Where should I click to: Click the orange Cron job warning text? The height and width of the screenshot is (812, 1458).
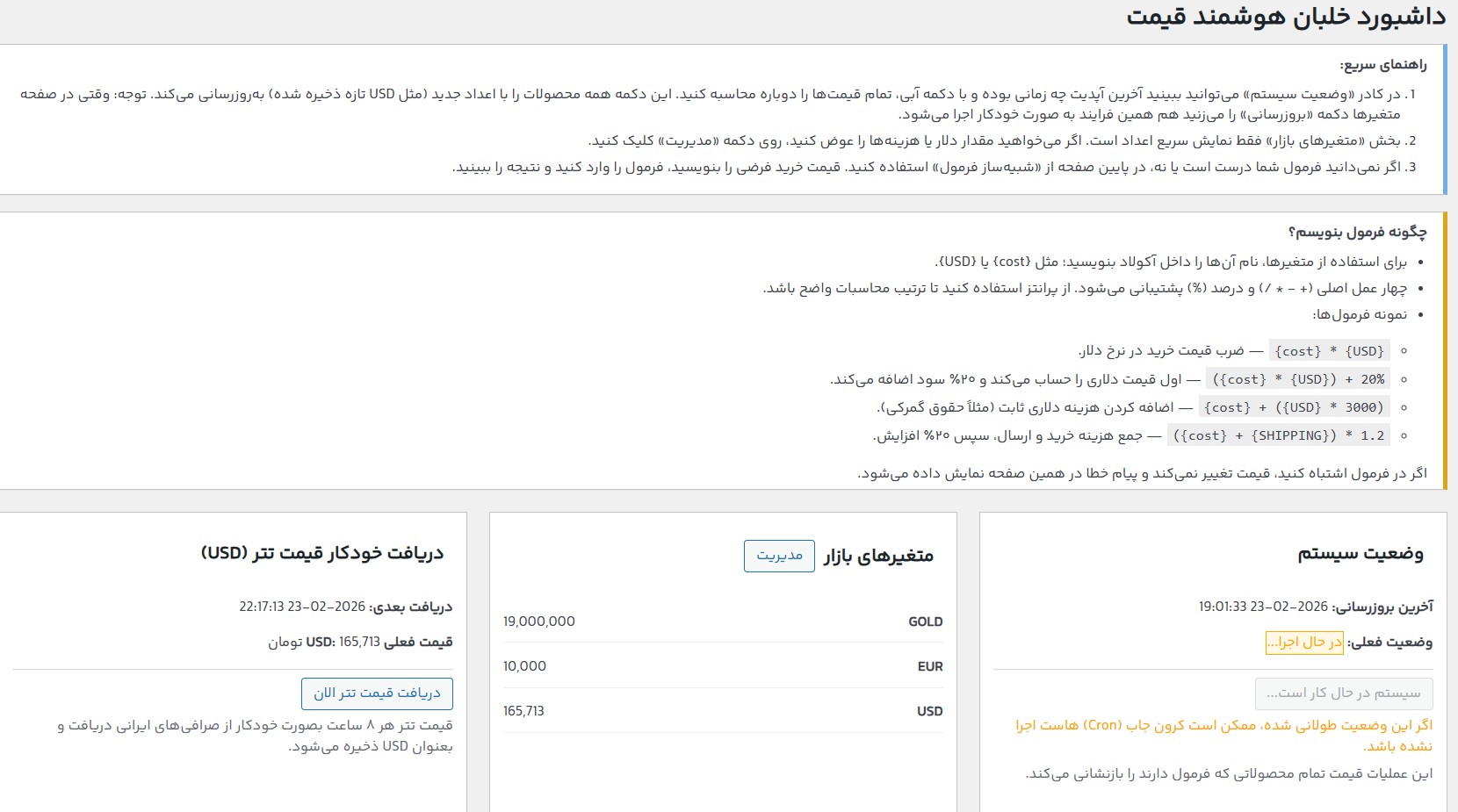1224,736
